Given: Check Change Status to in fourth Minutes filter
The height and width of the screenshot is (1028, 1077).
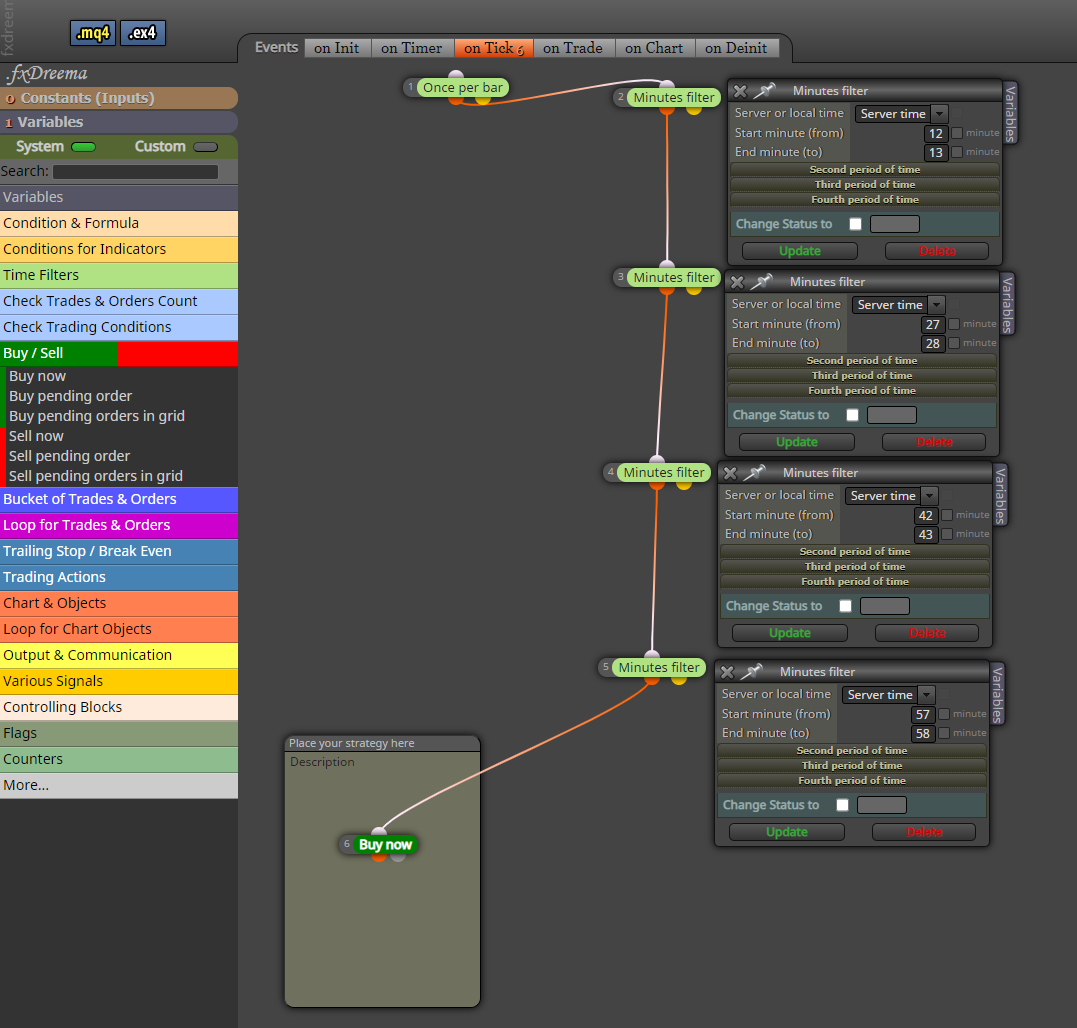Looking at the screenshot, I should pyautogui.click(x=843, y=805).
